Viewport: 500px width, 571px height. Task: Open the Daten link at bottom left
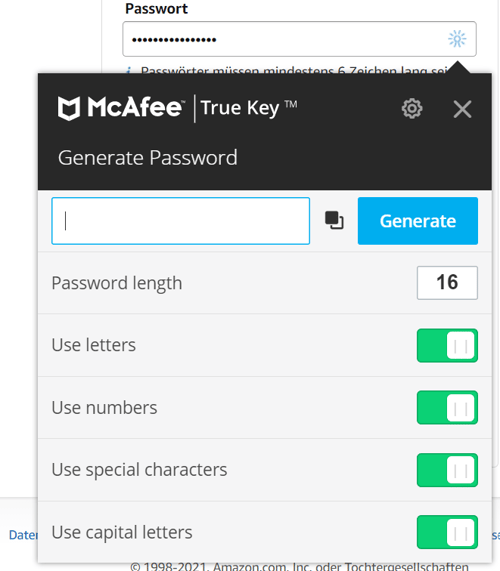[x=23, y=535]
